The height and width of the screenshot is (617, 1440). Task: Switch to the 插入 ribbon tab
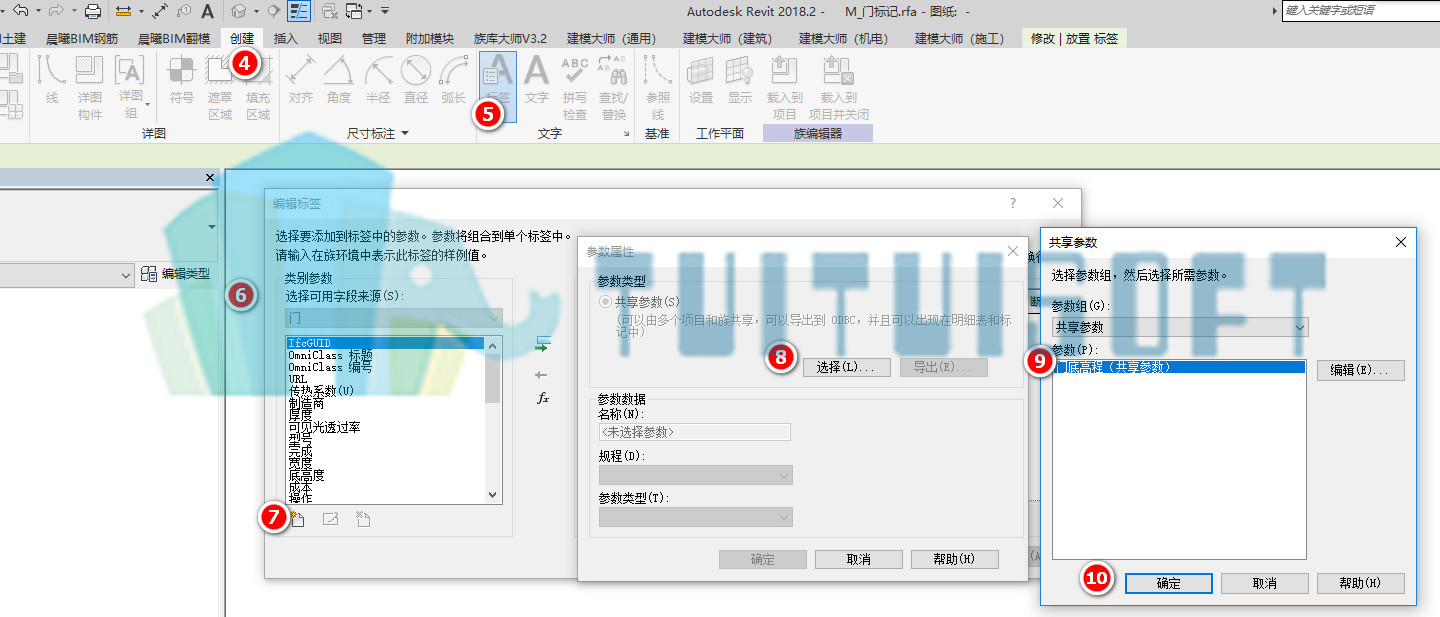286,39
